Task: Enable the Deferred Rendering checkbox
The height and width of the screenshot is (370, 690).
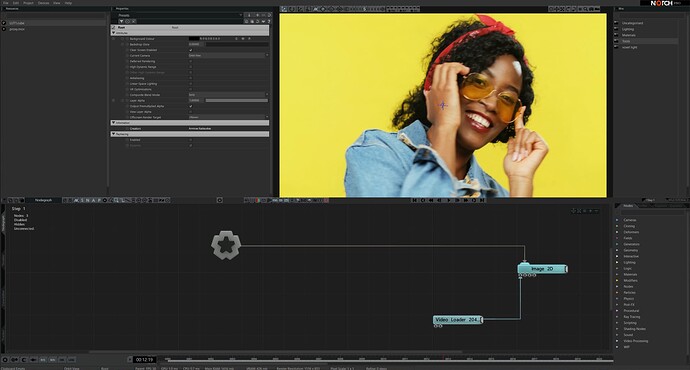Action: click(x=191, y=61)
